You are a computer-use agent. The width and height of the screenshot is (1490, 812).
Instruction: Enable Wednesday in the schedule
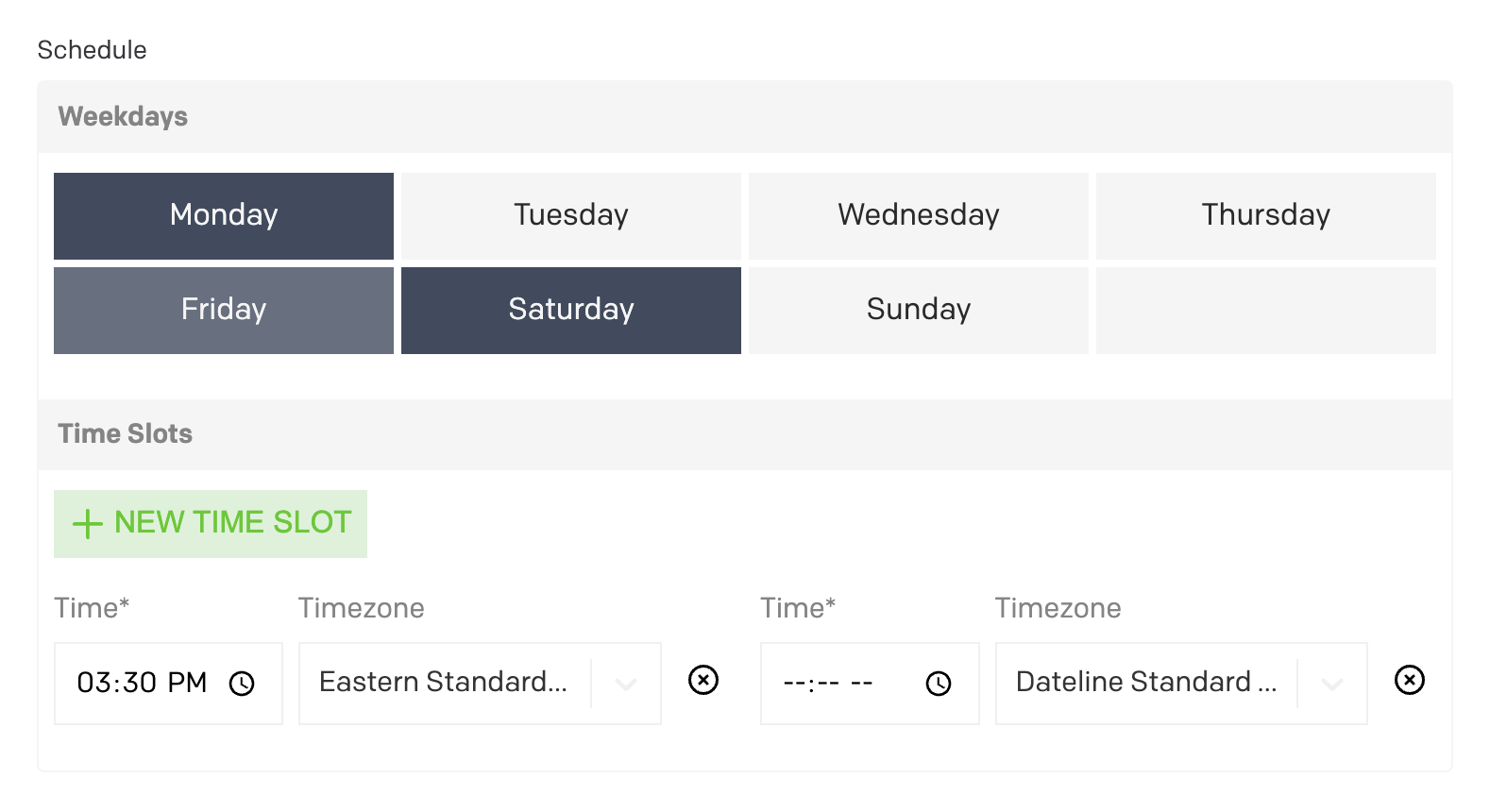pos(918,215)
